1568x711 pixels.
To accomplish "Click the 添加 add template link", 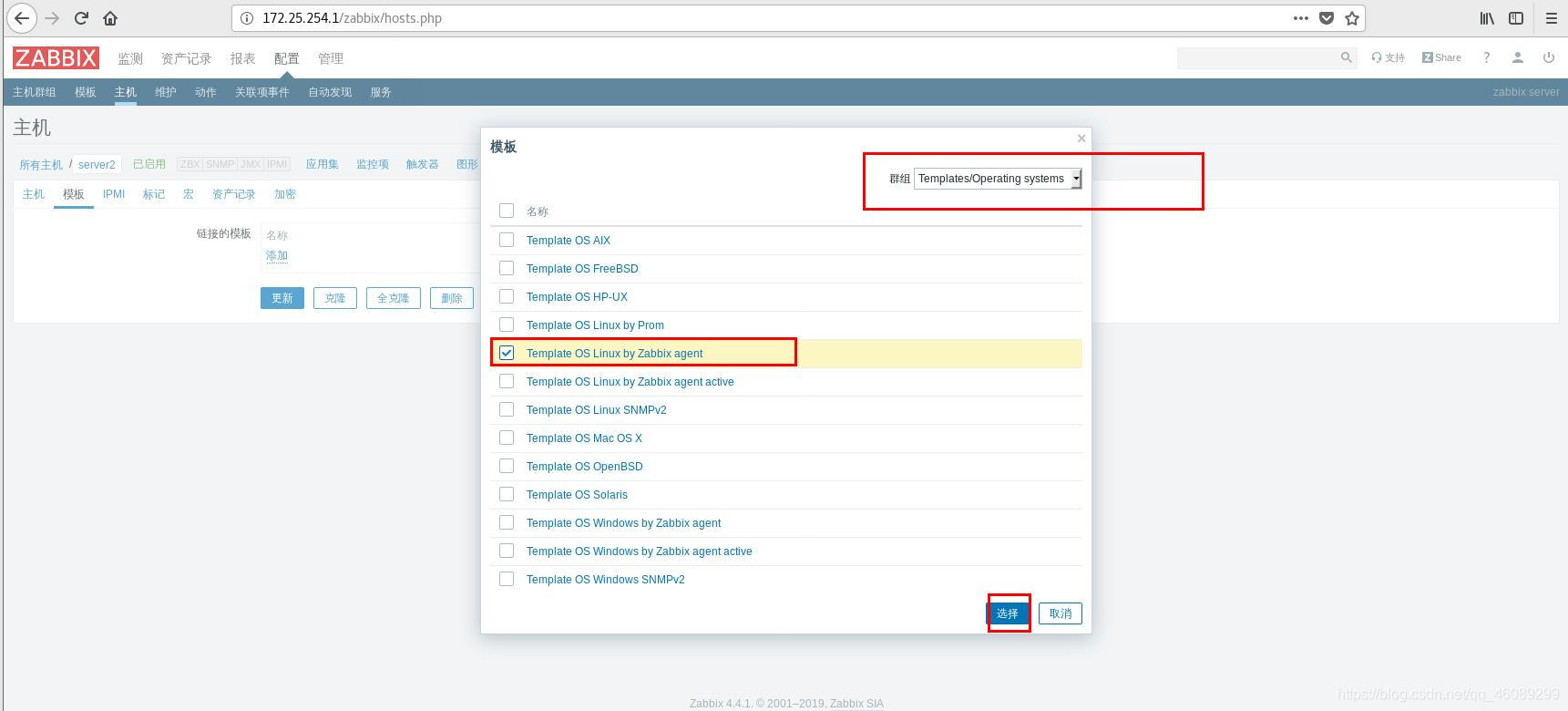I will pyautogui.click(x=277, y=256).
